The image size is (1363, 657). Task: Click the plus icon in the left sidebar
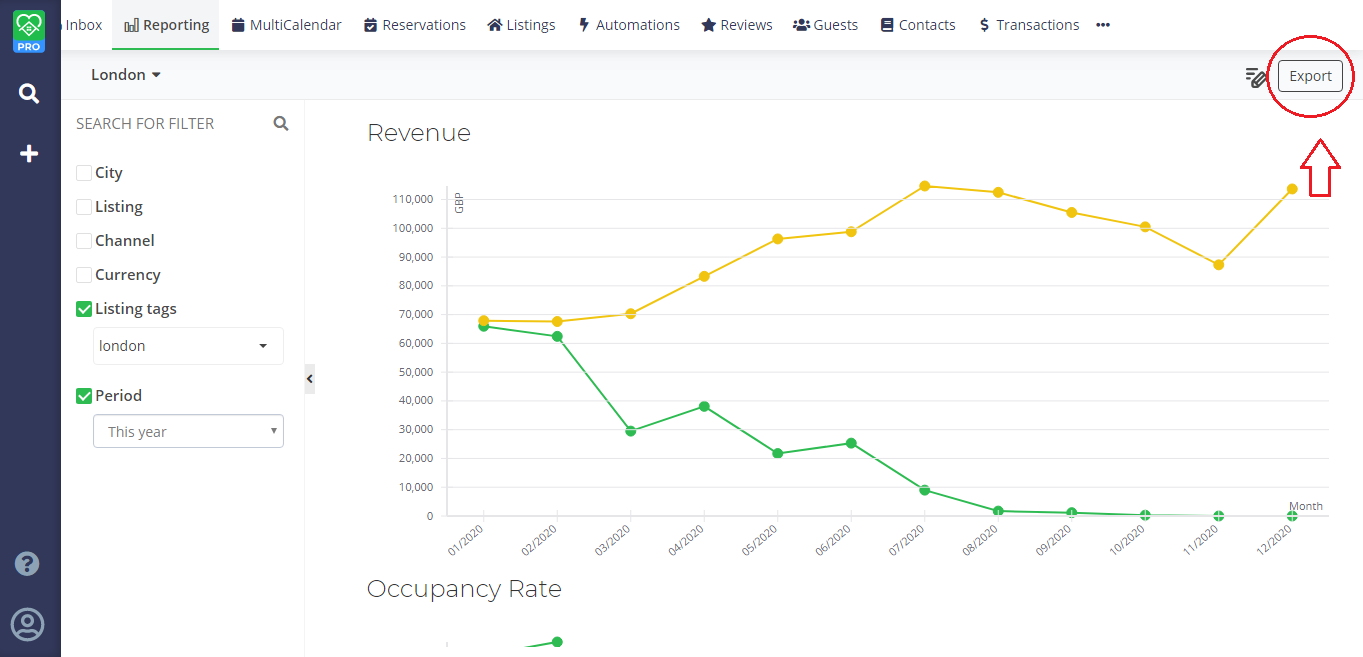click(29, 154)
